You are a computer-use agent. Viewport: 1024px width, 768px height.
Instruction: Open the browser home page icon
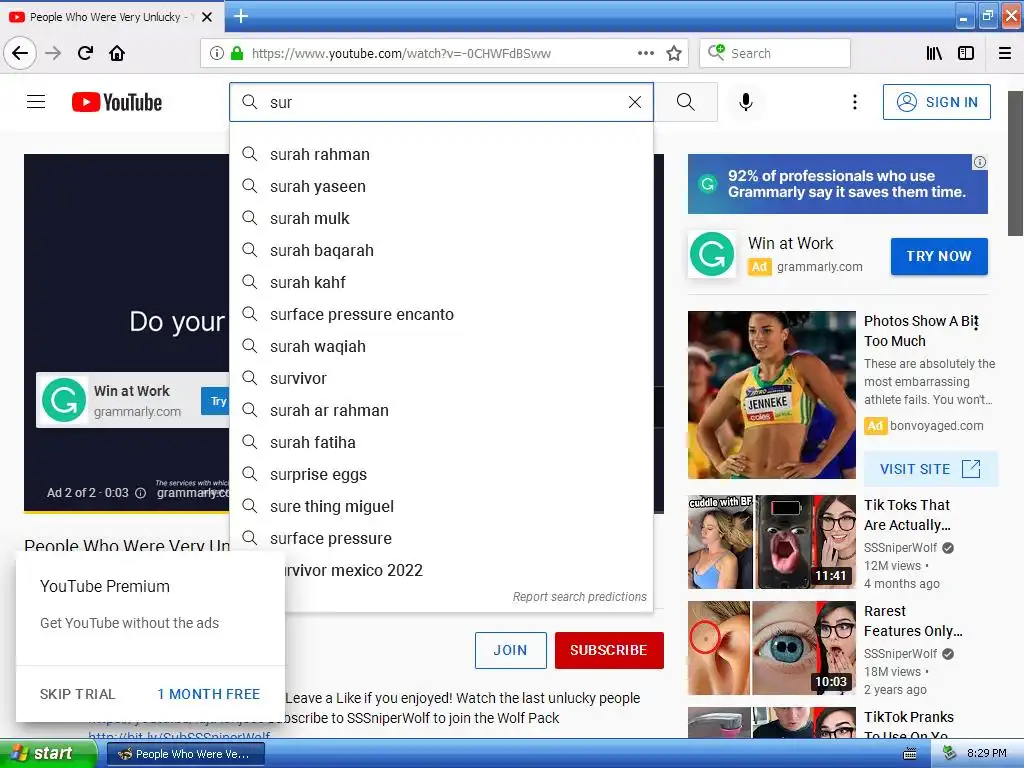point(117,54)
